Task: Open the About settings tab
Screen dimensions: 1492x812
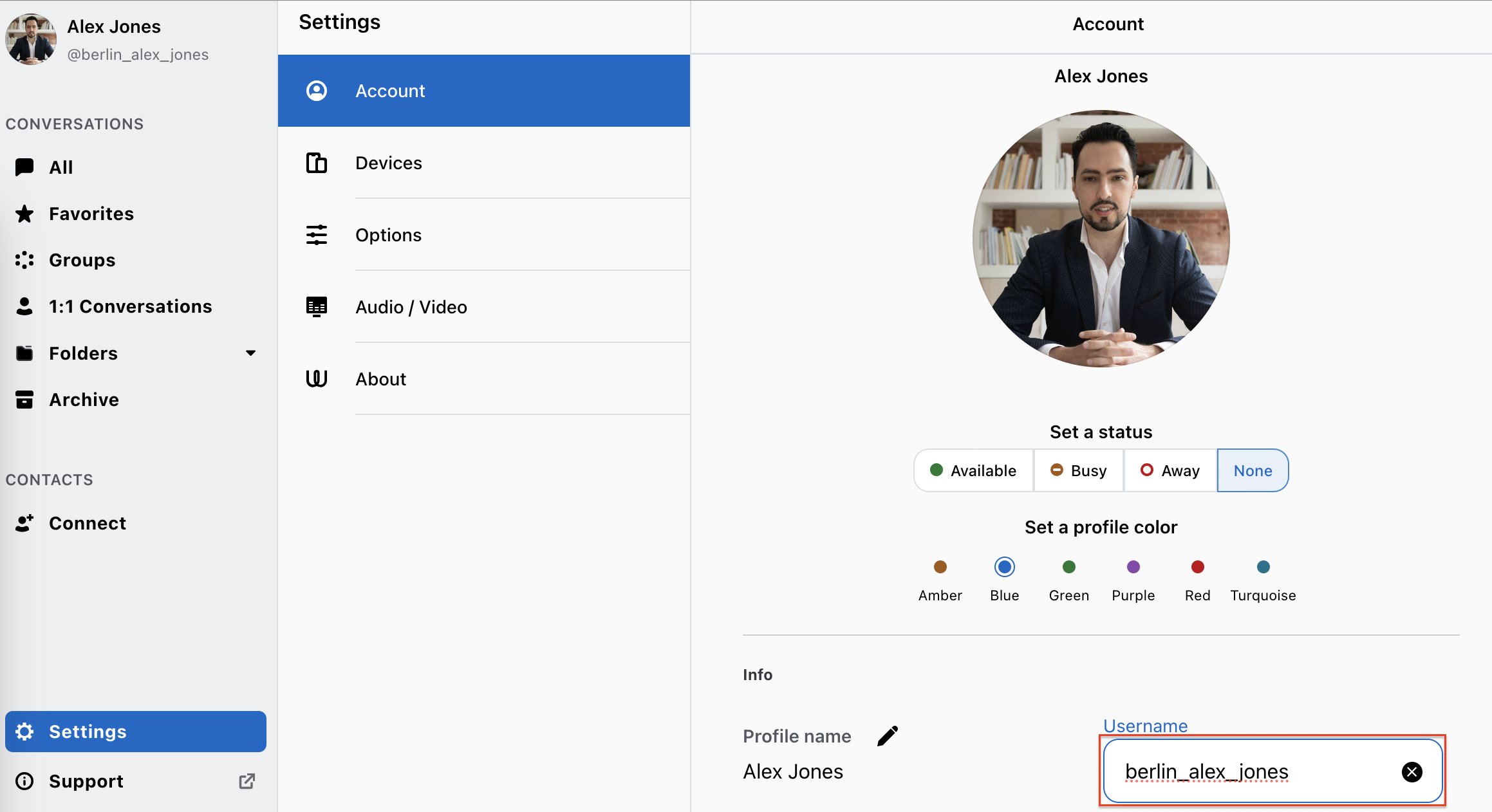Action: tap(484, 379)
